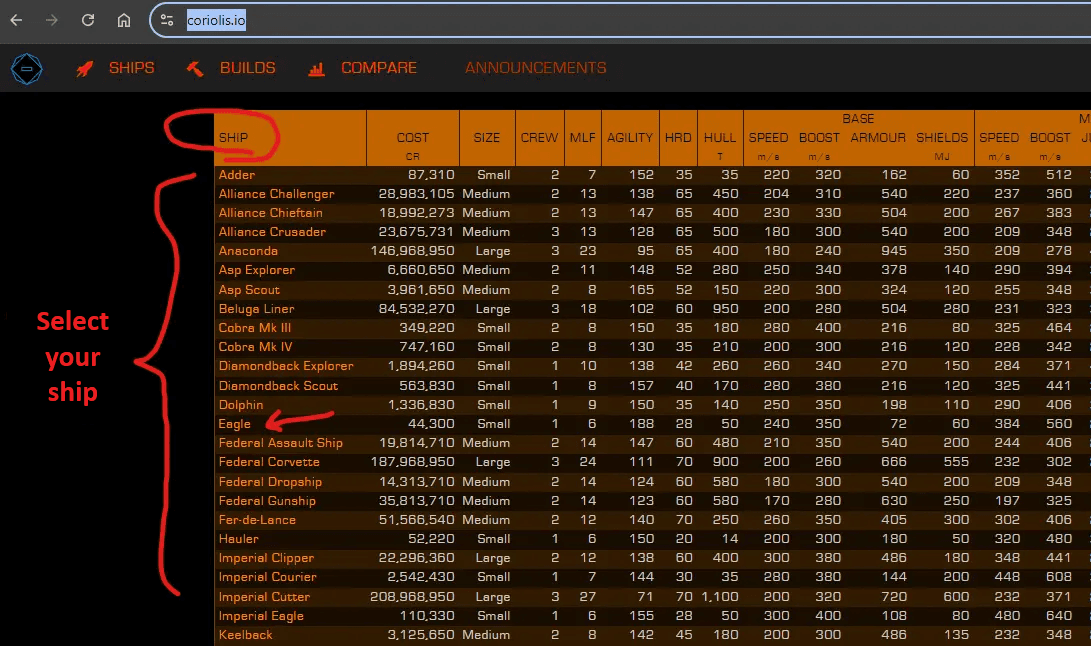Reload the page in browser

click(x=88, y=20)
